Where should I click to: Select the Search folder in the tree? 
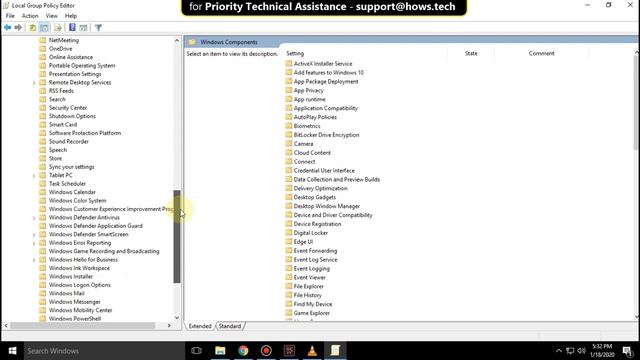[x=57, y=99]
